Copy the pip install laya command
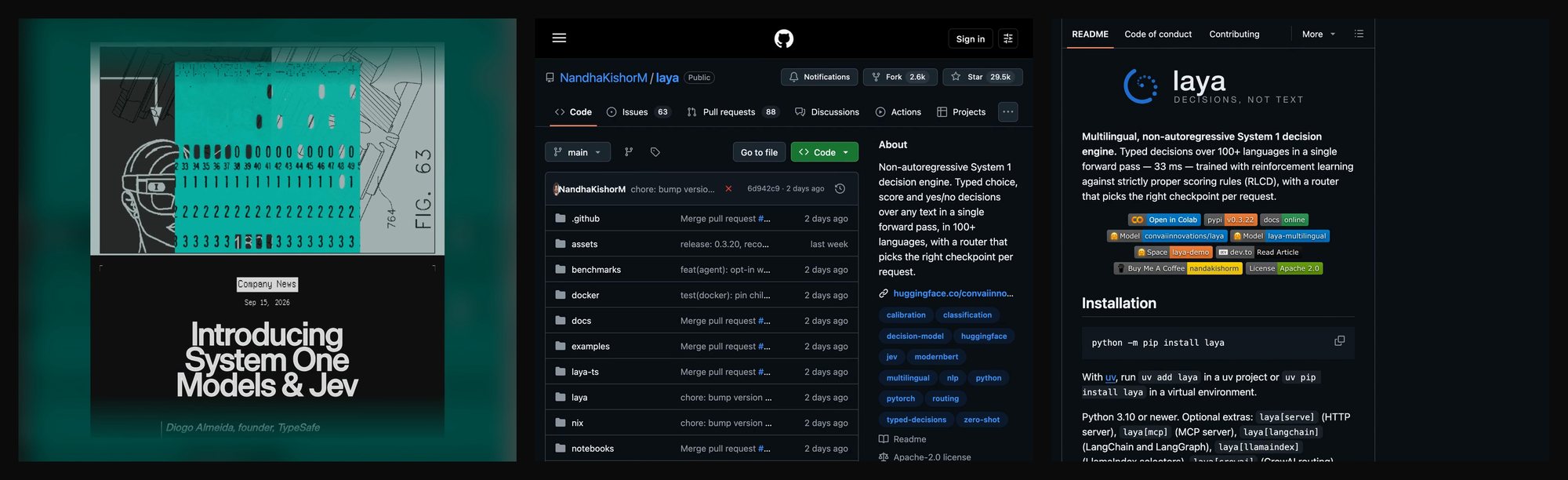Screen dimensions: 1568x480 (x=1339, y=341)
